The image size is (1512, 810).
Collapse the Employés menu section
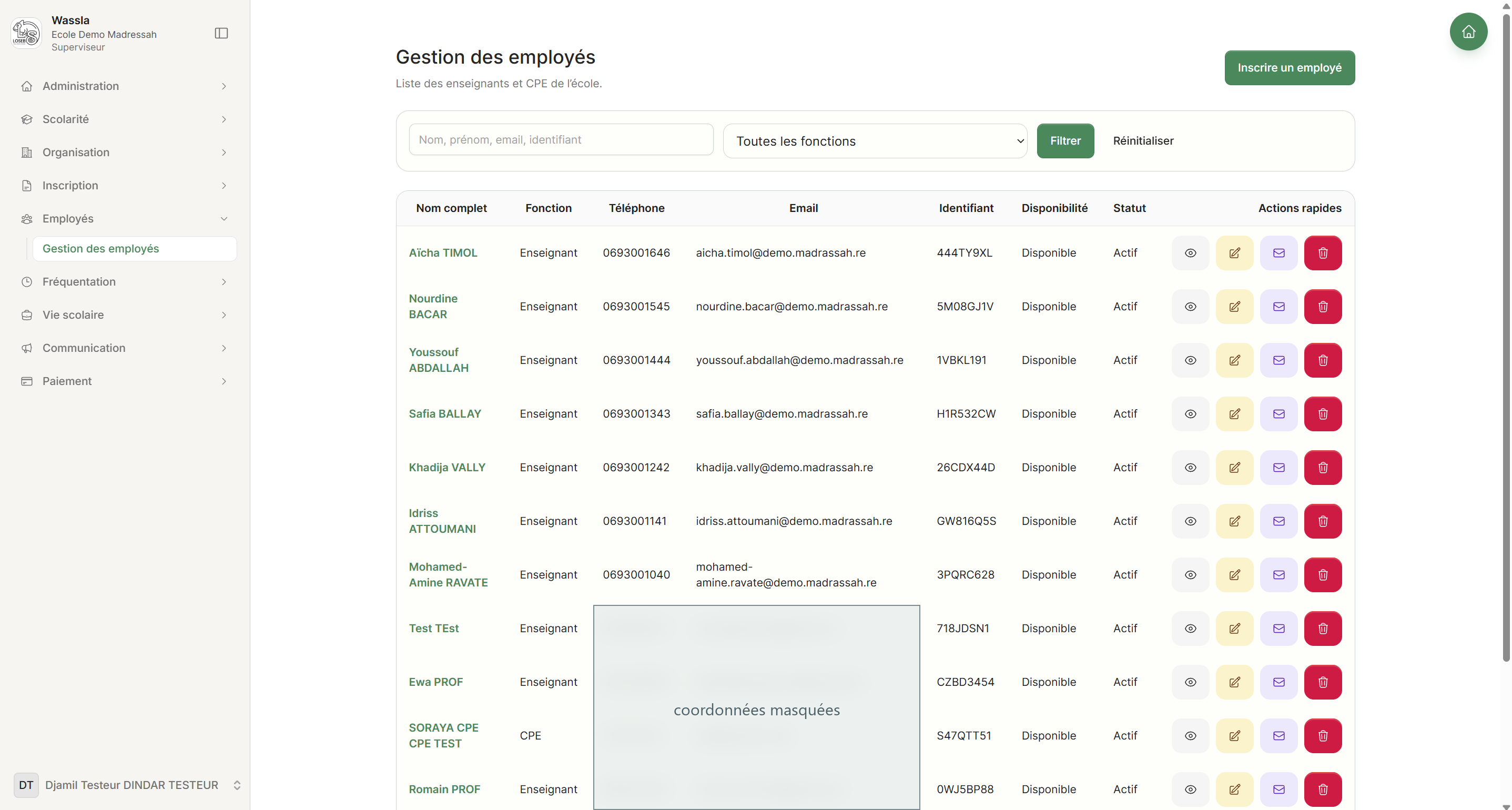pos(125,219)
